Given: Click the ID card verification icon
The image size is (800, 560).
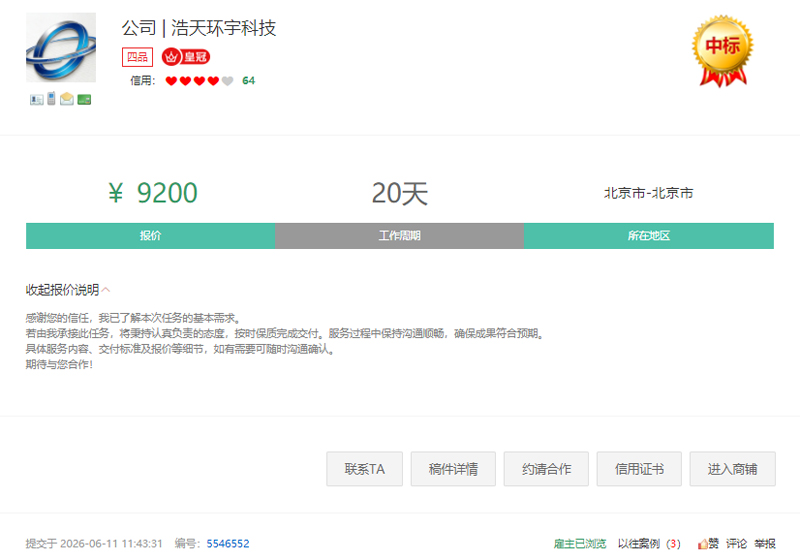Looking at the screenshot, I should point(36,99).
